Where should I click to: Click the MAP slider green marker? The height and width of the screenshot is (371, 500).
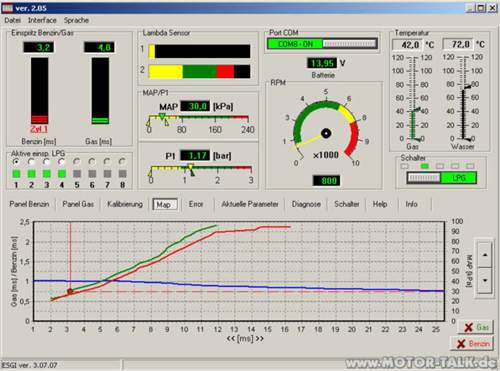tap(162, 116)
